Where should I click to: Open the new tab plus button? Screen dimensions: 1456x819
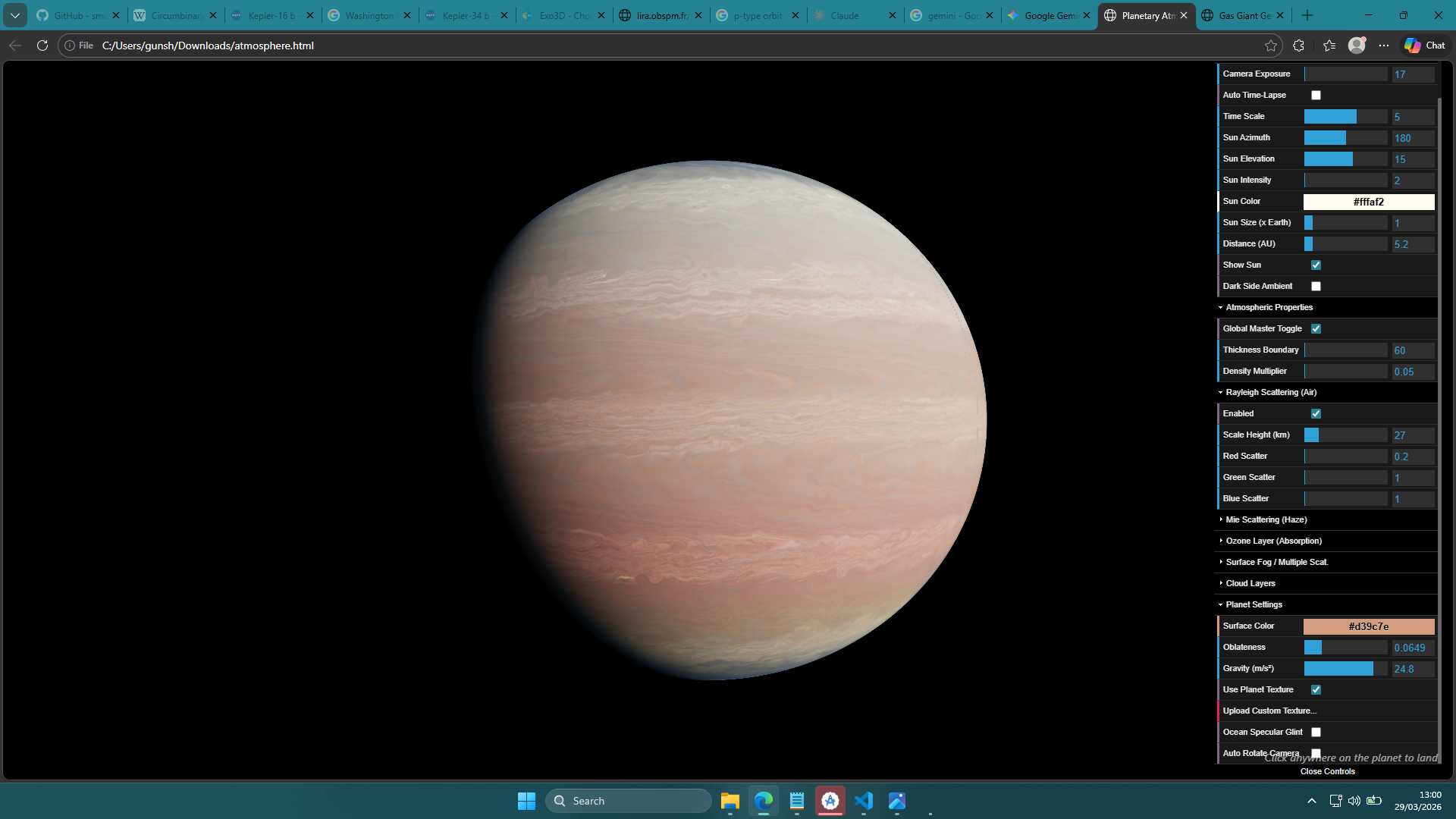(x=1307, y=15)
